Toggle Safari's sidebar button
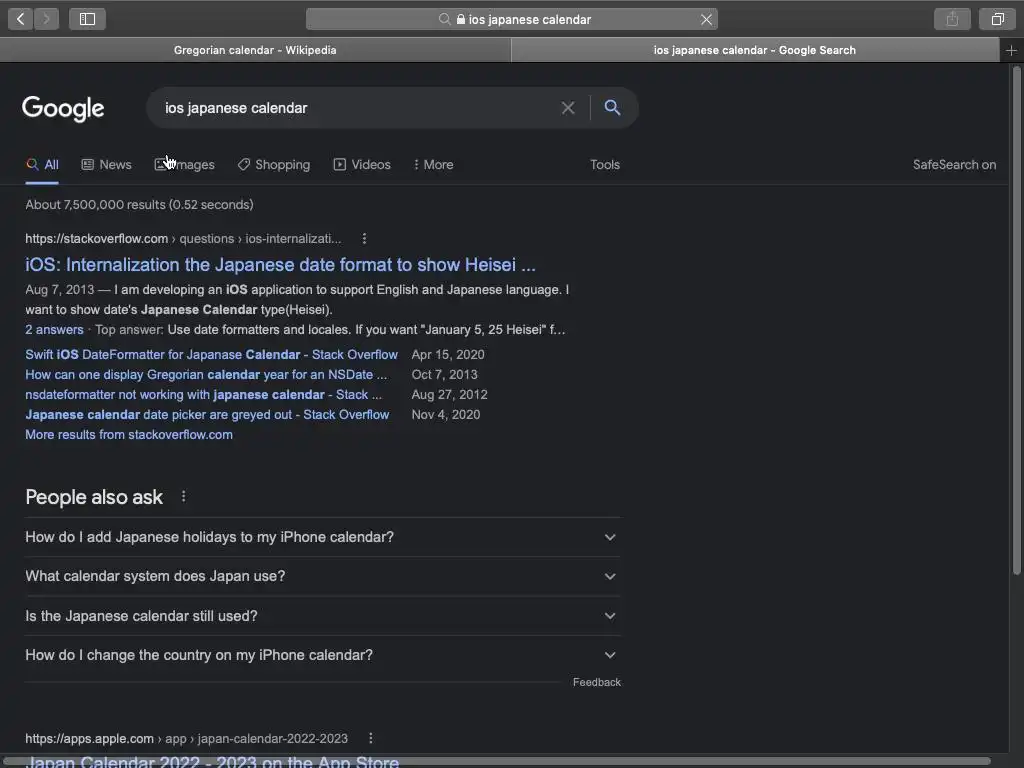Screen dimensions: 1024x768 (88, 19)
